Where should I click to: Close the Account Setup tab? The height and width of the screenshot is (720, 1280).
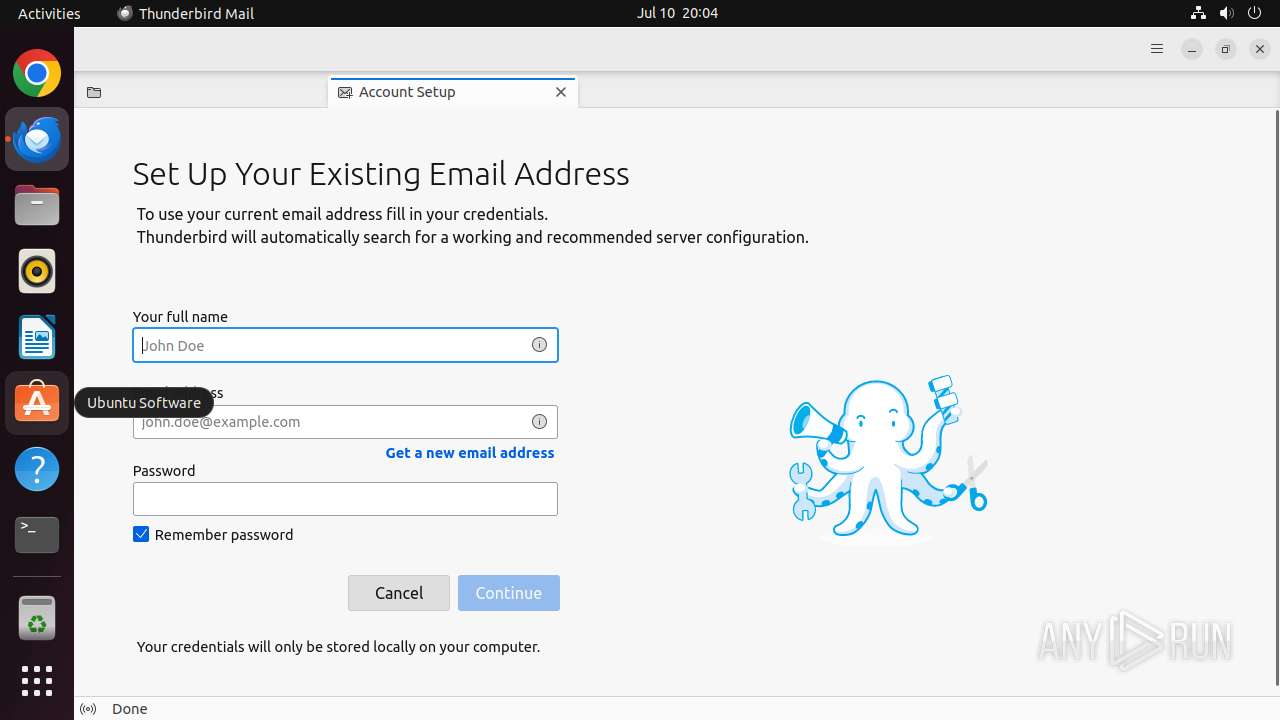(561, 92)
